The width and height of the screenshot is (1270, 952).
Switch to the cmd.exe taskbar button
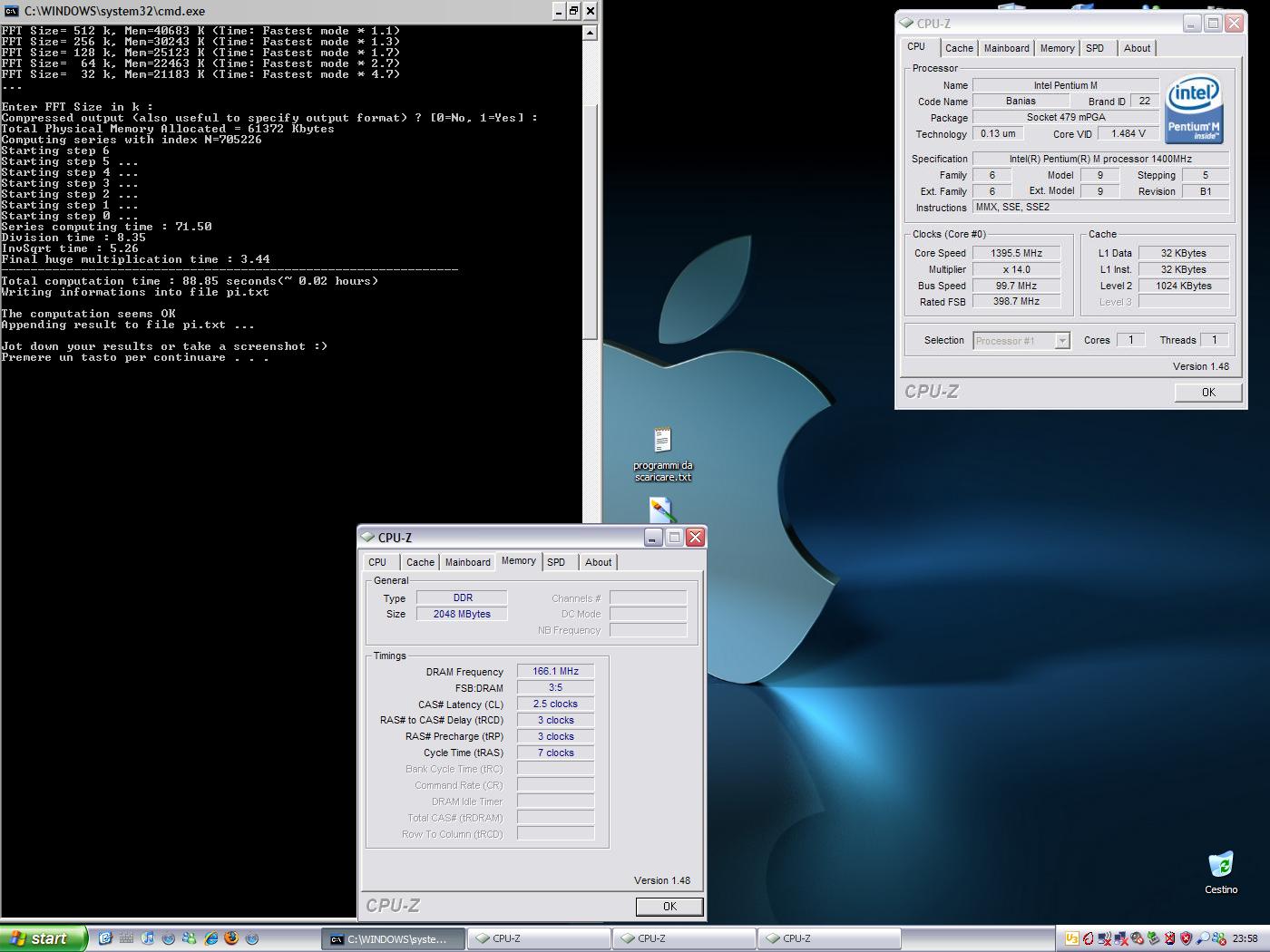click(x=394, y=938)
